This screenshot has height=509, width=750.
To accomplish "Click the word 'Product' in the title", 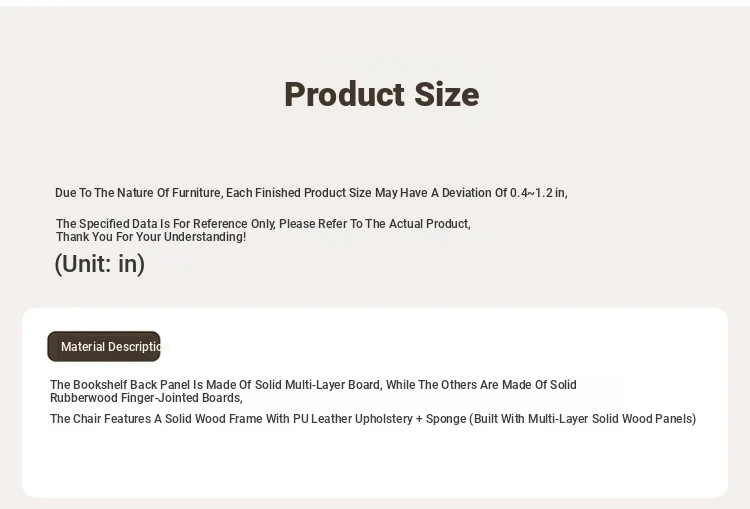I will (x=345, y=94).
